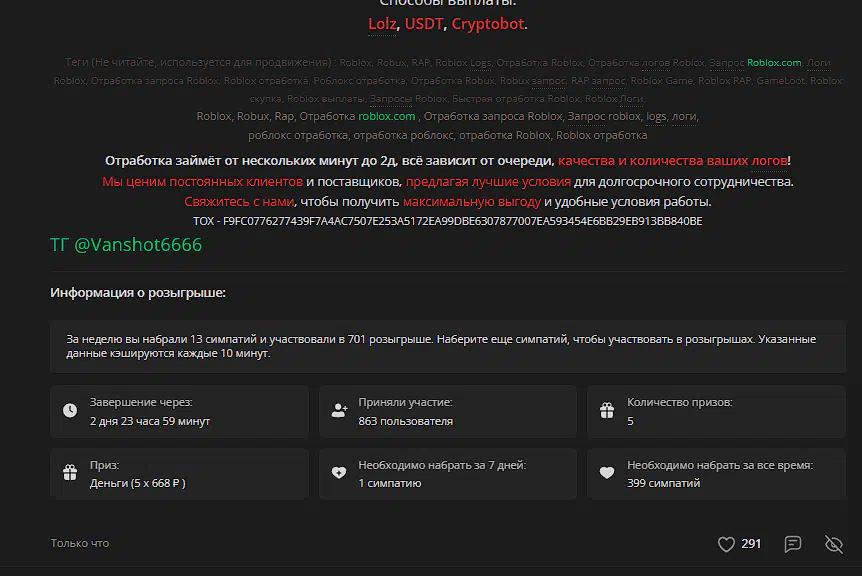Open the green Roblox.com link in tags
Screen dimensions: 862x576
coord(774,63)
